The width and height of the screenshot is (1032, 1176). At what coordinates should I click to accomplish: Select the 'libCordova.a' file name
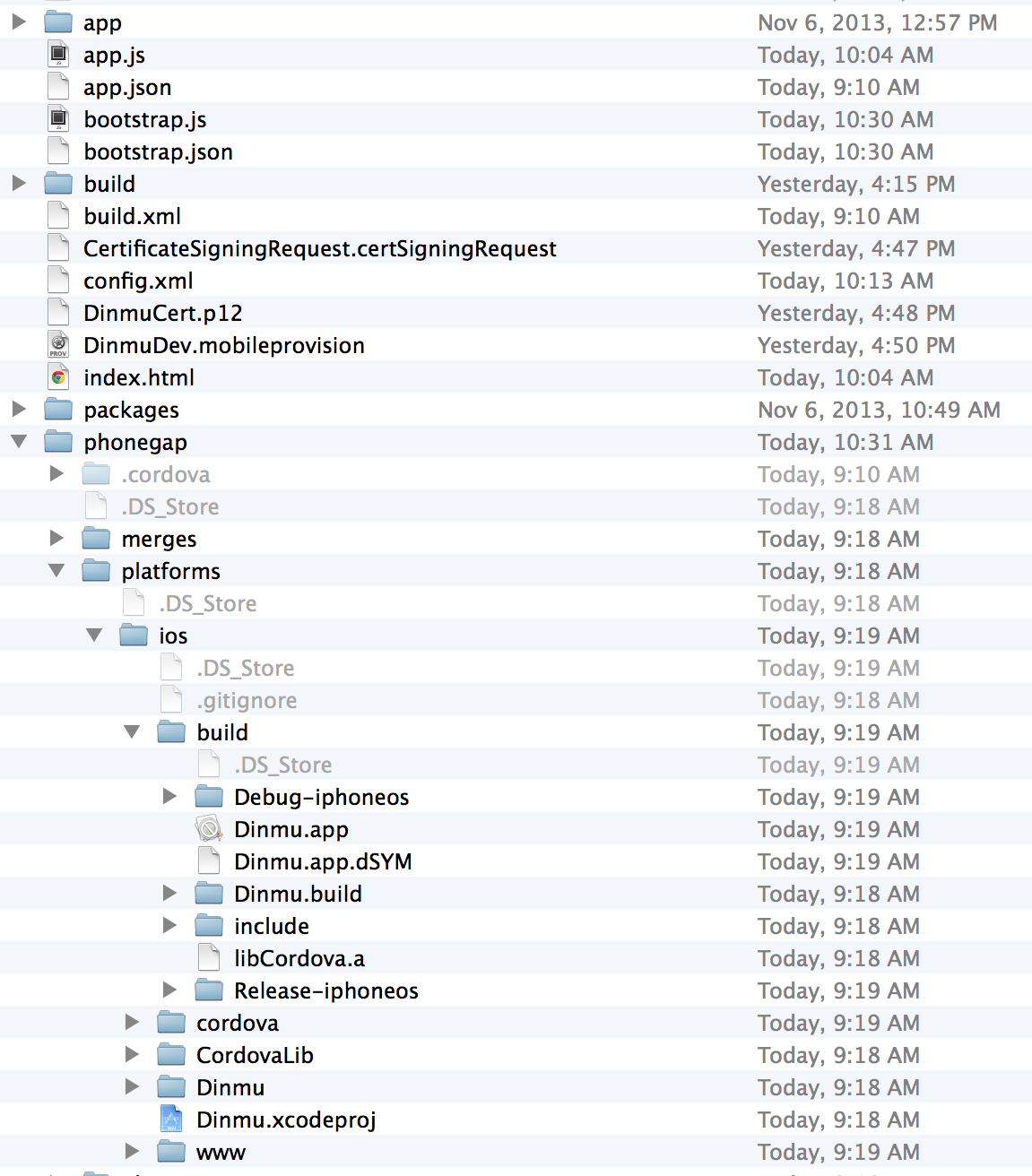pos(299,958)
